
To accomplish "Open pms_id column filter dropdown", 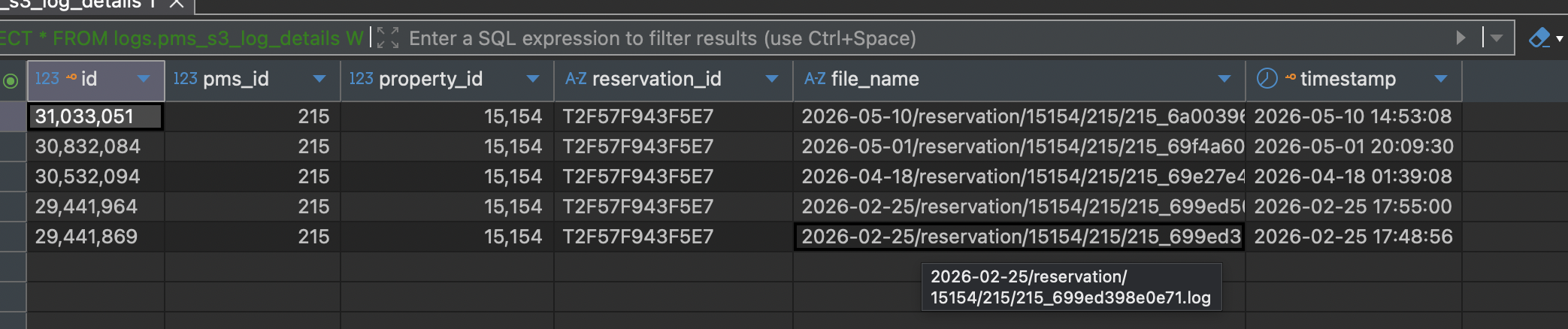I will [x=319, y=79].
